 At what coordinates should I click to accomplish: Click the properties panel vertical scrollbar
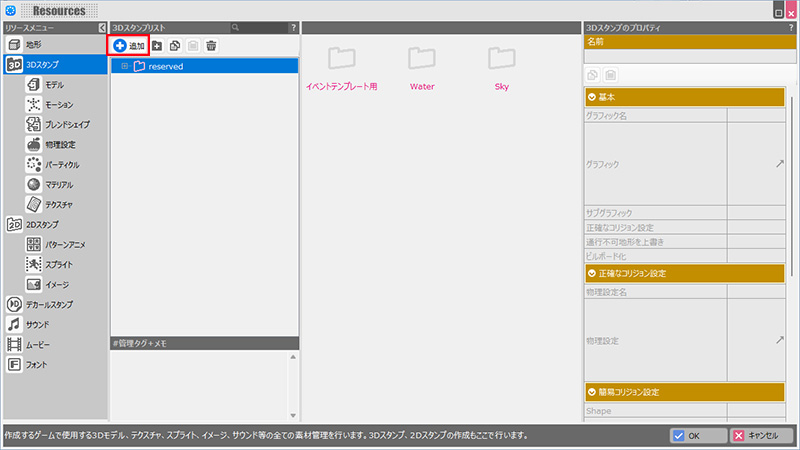click(791, 189)
